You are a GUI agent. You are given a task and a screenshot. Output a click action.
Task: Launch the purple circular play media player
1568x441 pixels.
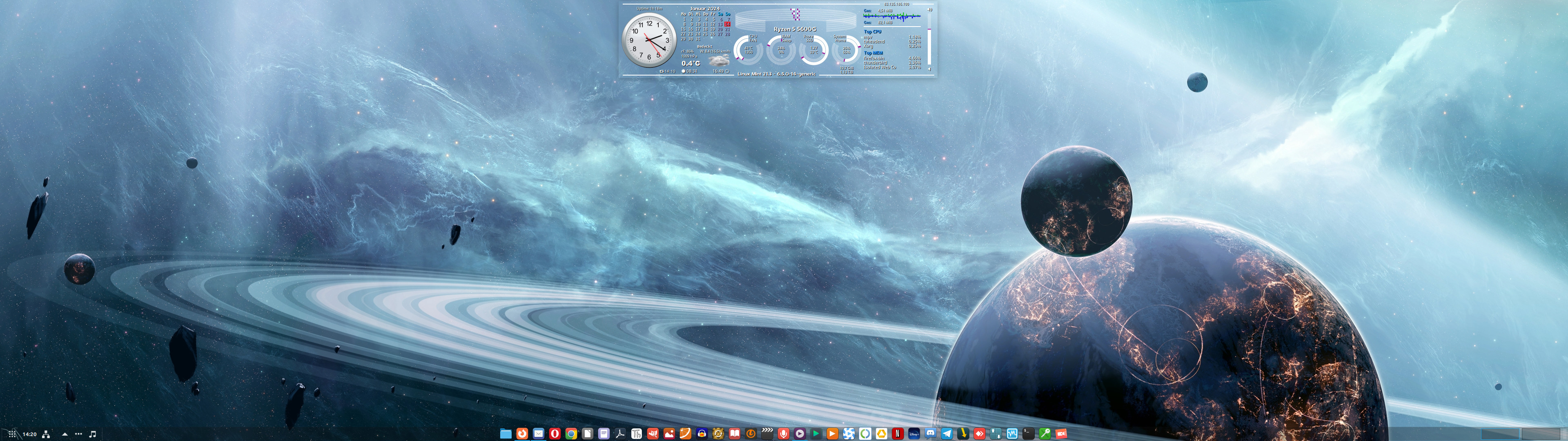click(x=800, y=434)
